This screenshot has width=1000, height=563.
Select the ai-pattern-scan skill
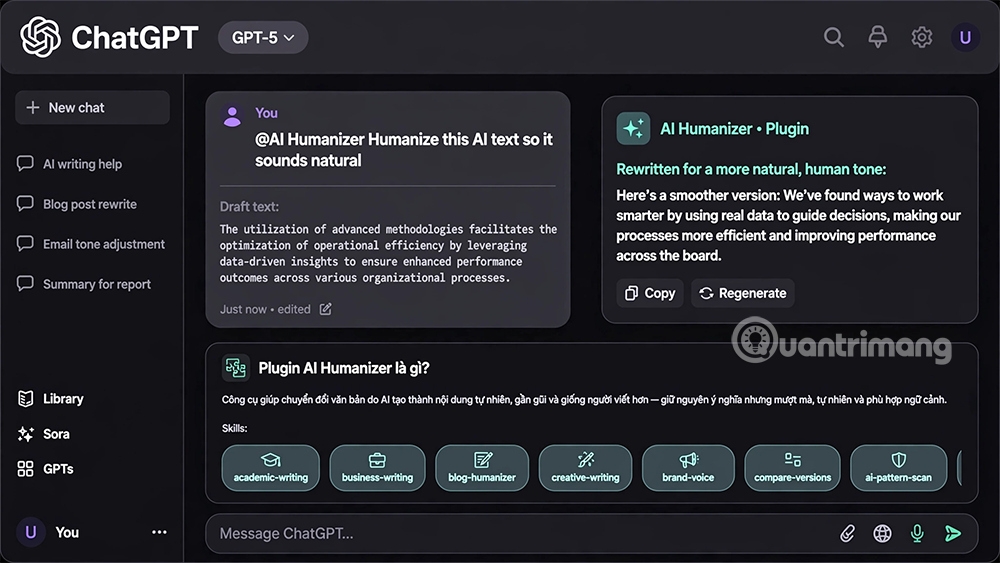(x=898, y=468)
